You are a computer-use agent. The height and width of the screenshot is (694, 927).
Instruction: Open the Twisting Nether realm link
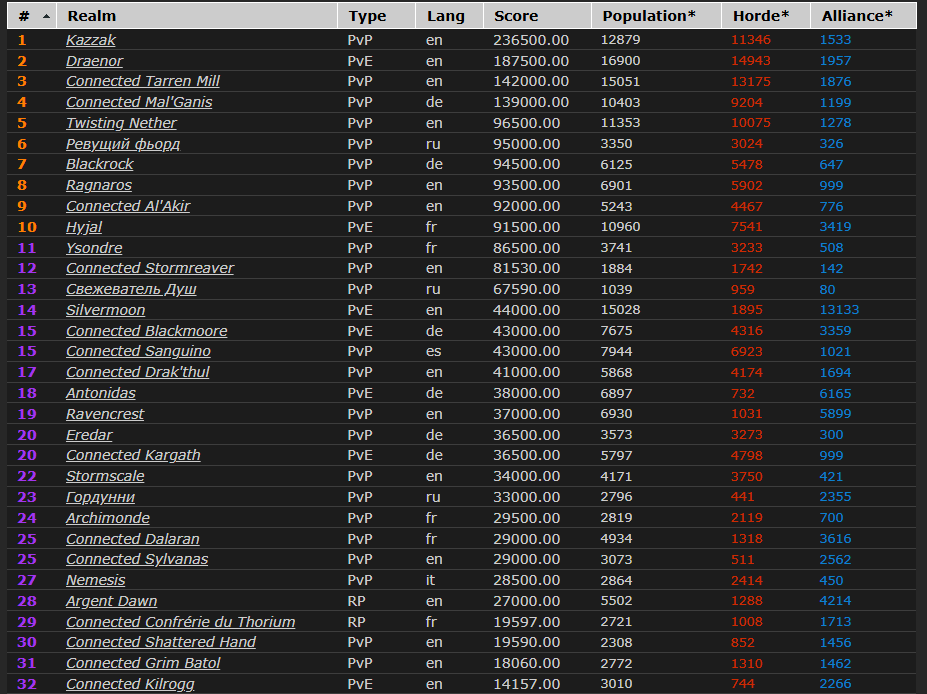[121, 123]
